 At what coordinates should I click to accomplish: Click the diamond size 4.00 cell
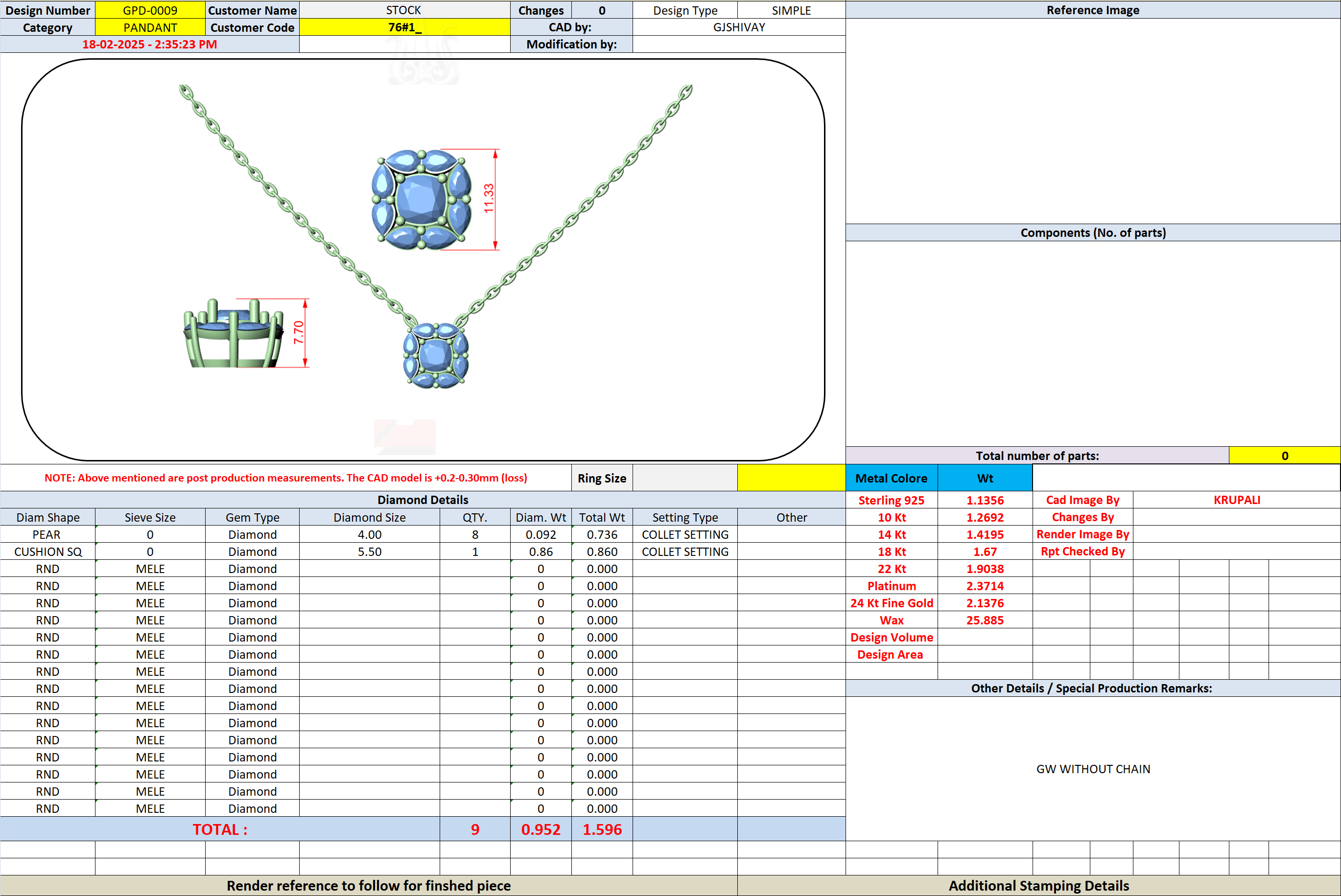coord(369,534)
